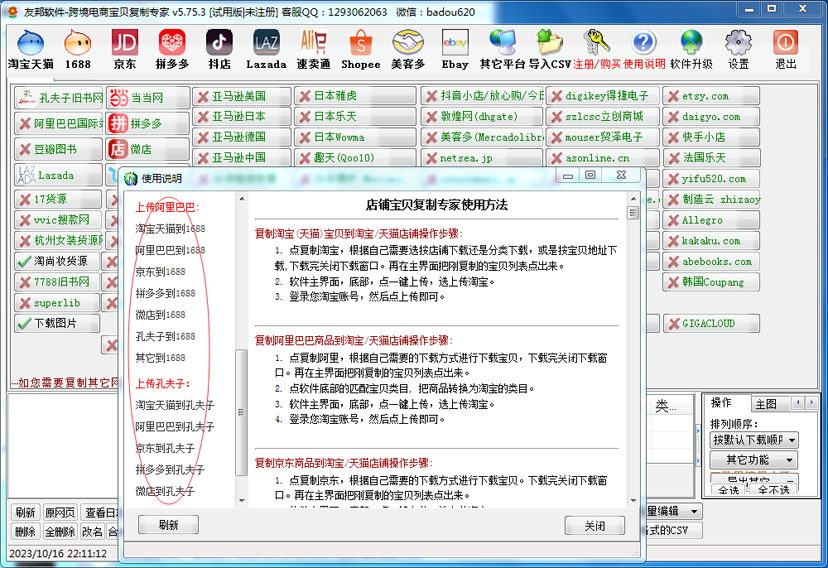Click the 淘宝天猫 platform icon
The width and height of the screenshot is (828, 568).
click(30, 49)
